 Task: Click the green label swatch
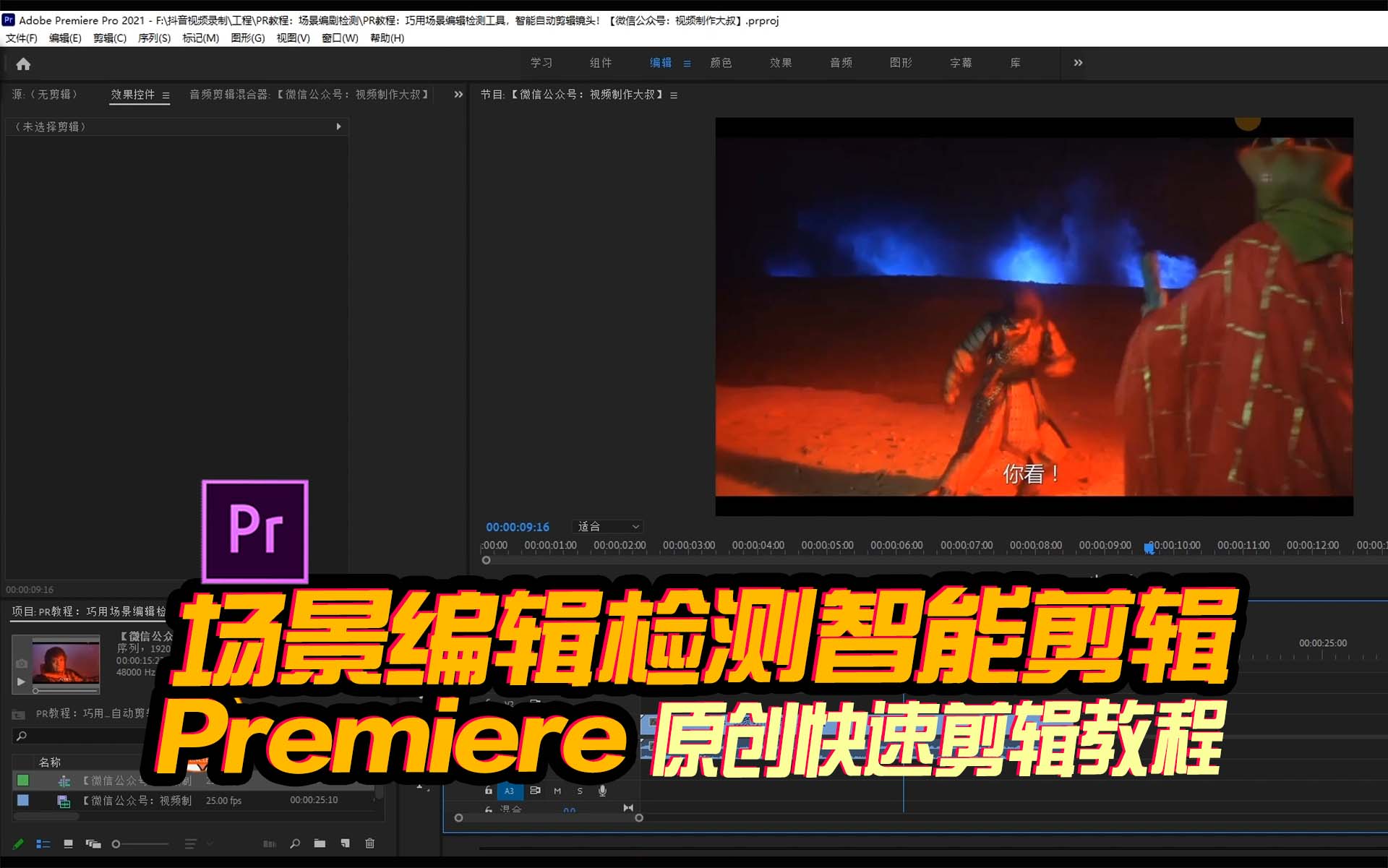tap(23, 781)
